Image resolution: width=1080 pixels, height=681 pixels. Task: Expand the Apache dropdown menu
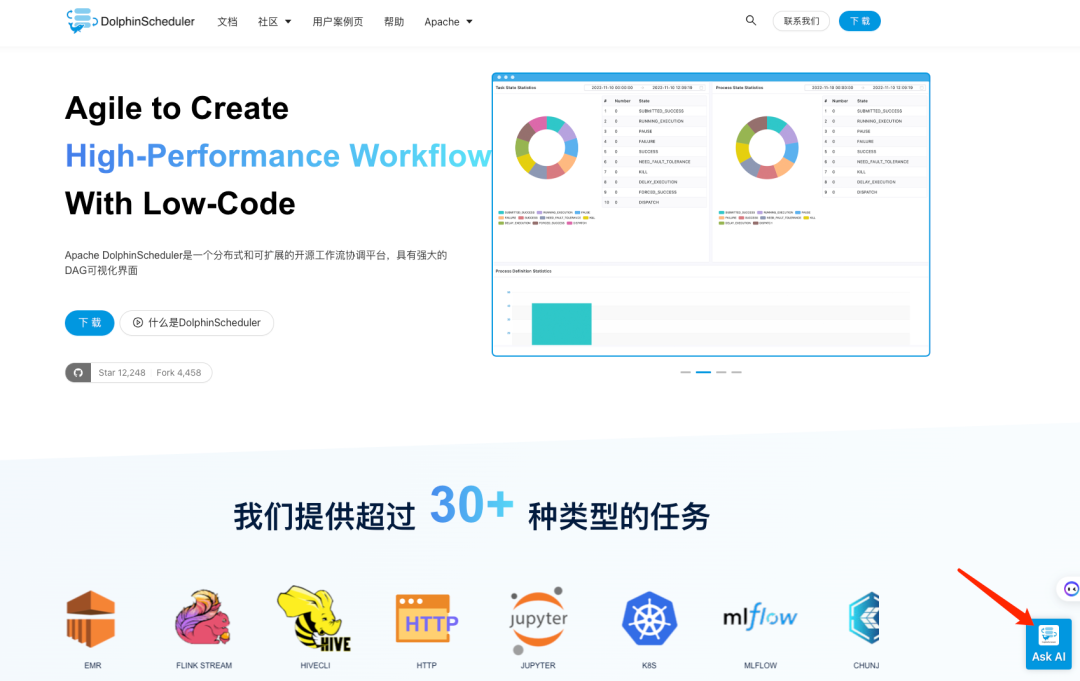pos(448,21)
